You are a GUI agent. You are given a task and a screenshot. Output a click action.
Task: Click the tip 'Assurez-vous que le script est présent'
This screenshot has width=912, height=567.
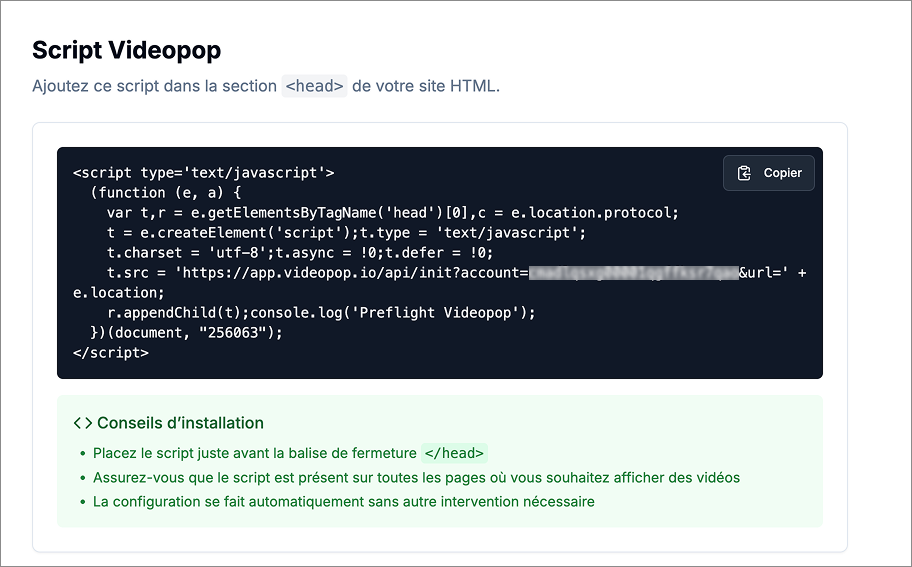point(416,477)
